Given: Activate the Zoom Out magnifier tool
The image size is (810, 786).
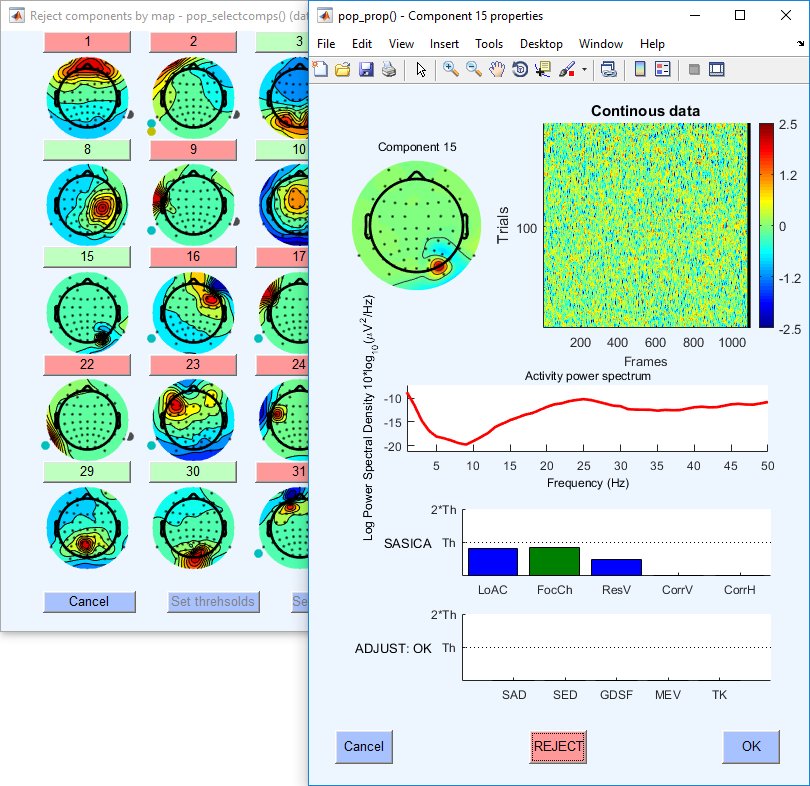Looking at the screenshot, I should (474, 69).
